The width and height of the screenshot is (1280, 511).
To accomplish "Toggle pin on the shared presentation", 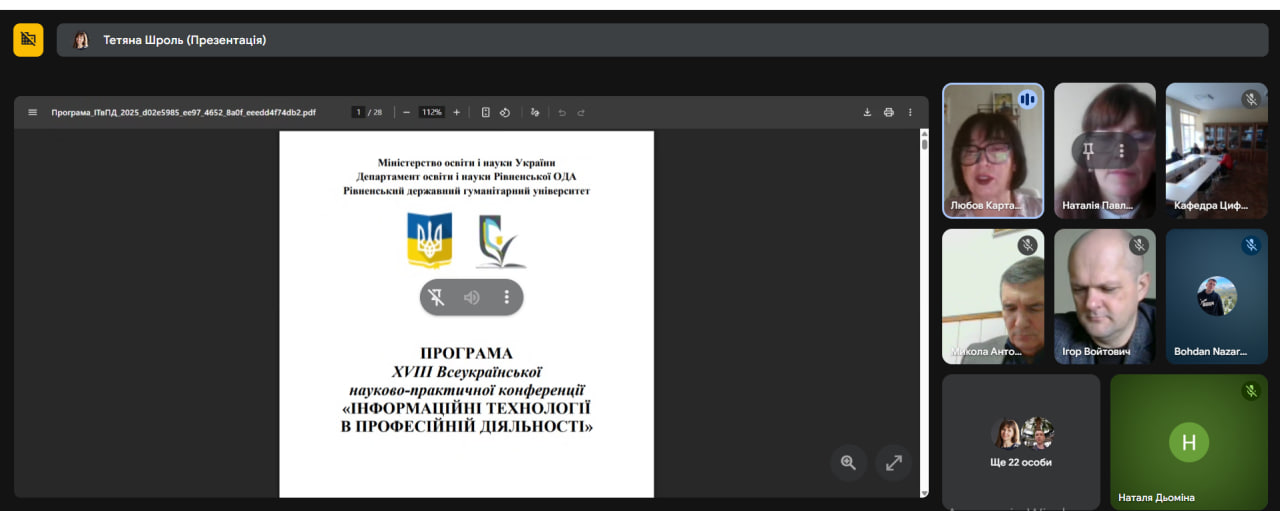I will [x=437, y=297].
